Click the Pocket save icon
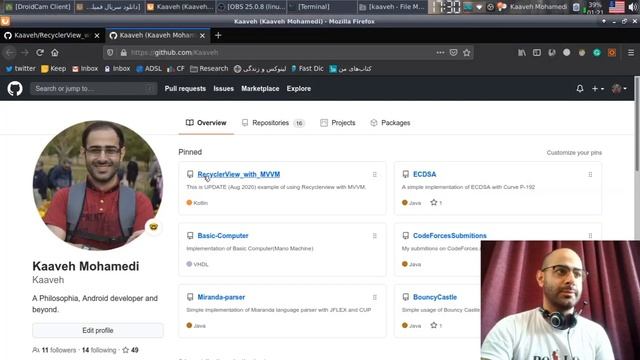 coord(453,52)
